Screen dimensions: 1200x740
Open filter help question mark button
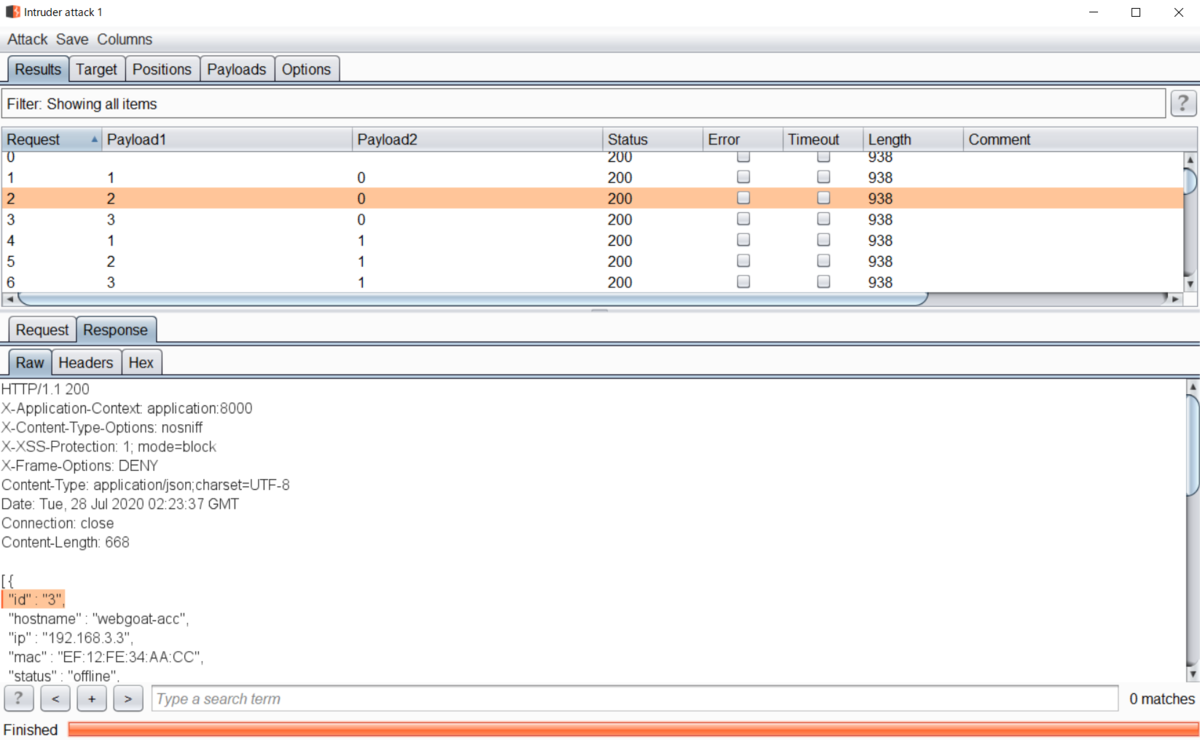pos(1184,103)
